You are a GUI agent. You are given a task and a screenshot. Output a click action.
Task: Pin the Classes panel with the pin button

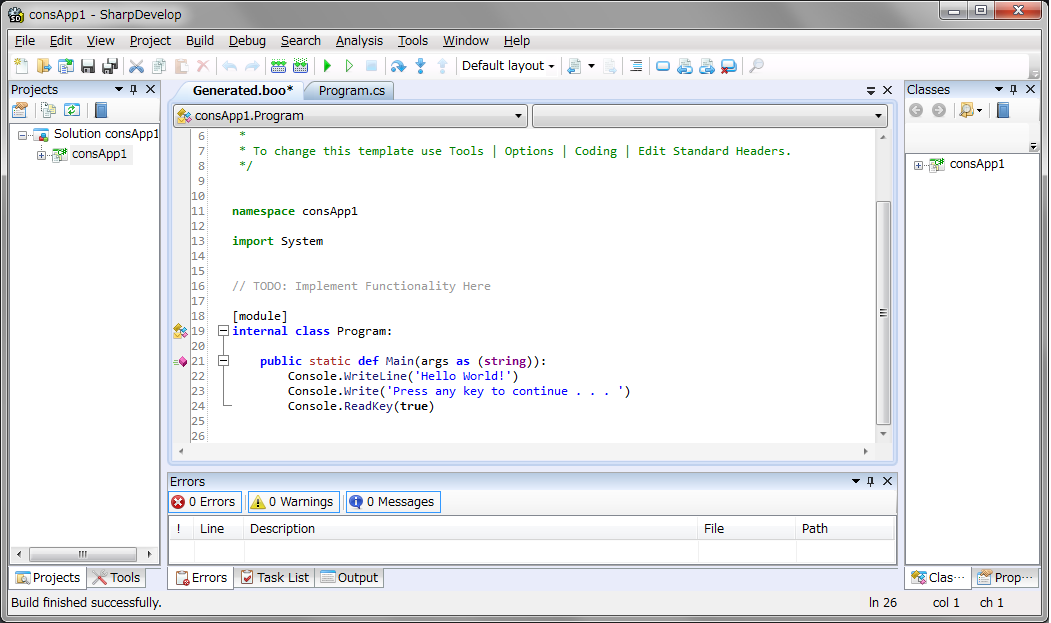[1013, 89]
